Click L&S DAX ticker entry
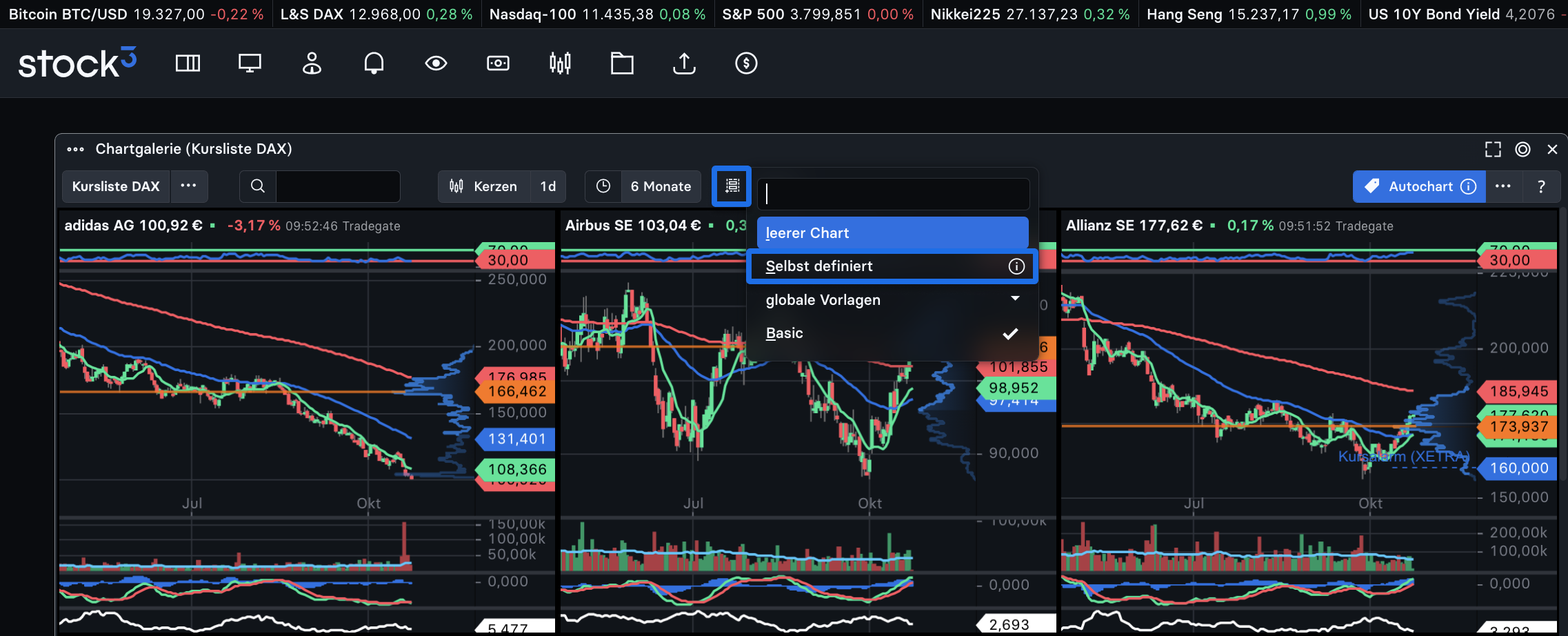The width and height of the screenshot is (1568, 636). tap(376, 14)
